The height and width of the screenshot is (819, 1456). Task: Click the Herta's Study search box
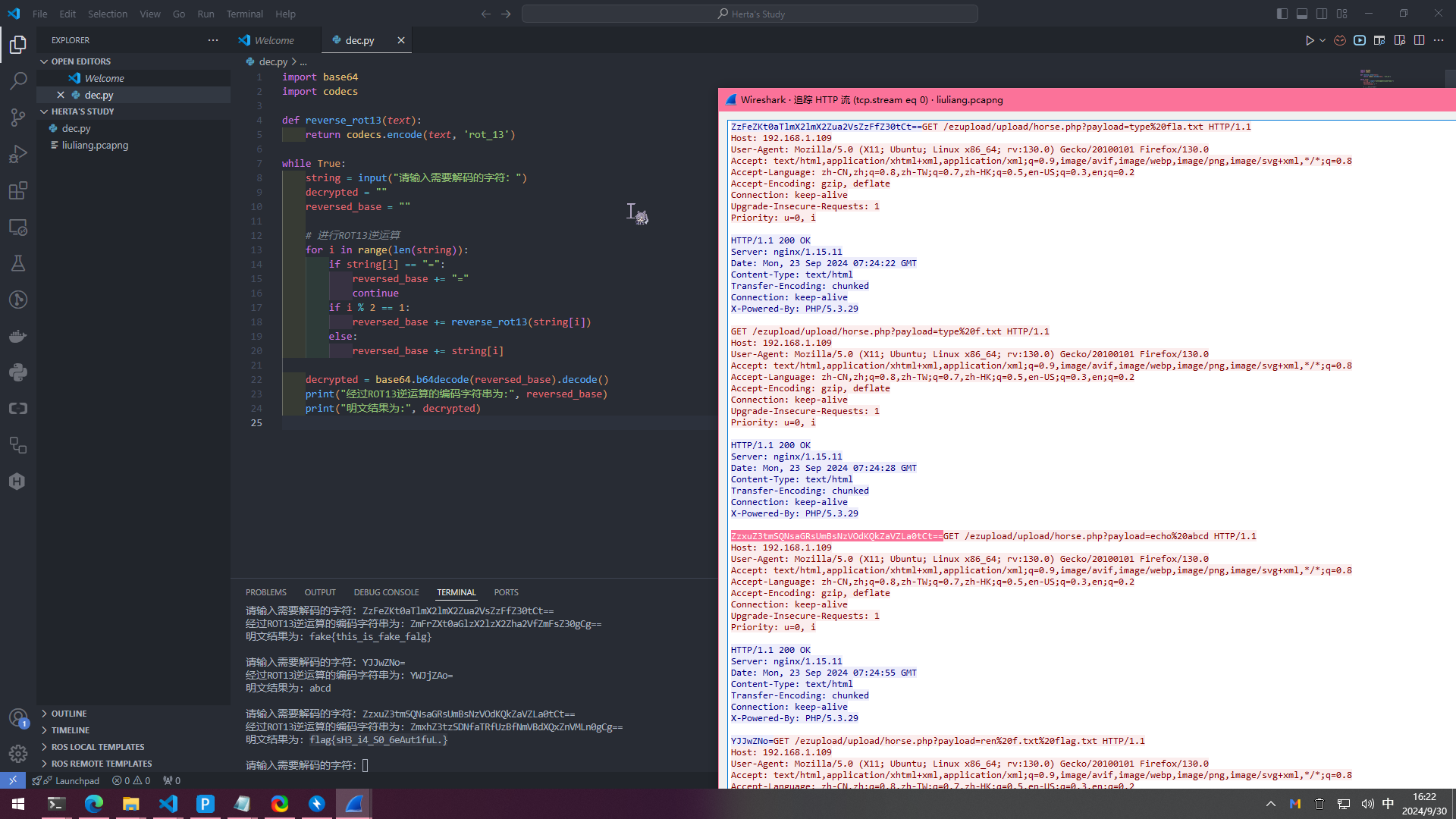[x=749, y=14]
